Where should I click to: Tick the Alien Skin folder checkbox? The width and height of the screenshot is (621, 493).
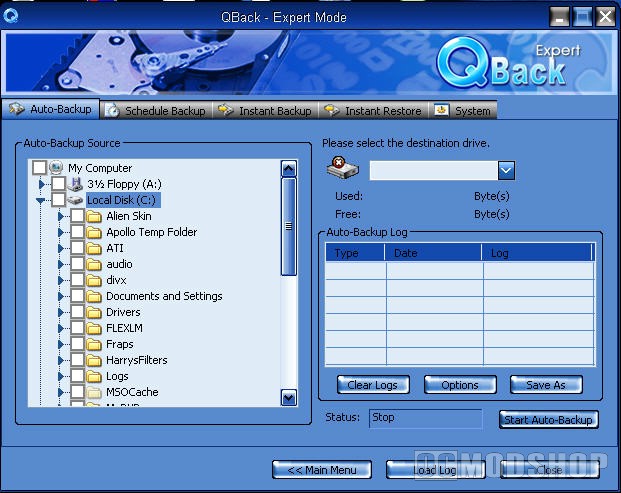coord(78,215)
